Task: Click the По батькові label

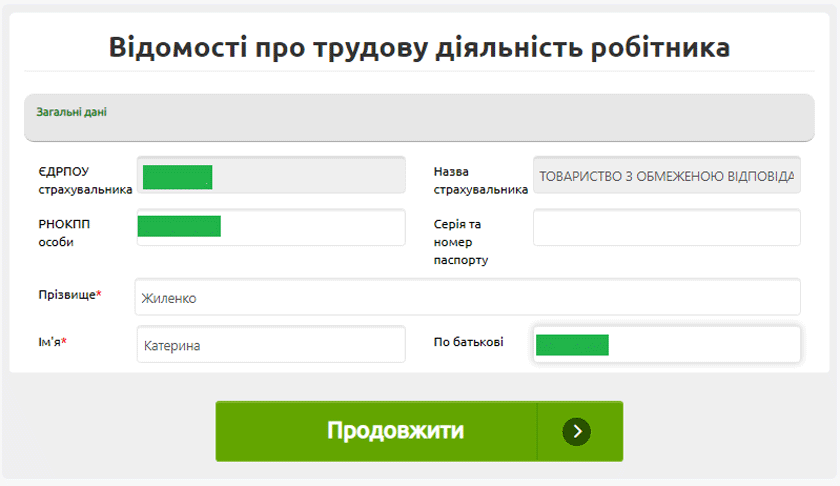Action: pyautogui.click(x=468, y=342)
